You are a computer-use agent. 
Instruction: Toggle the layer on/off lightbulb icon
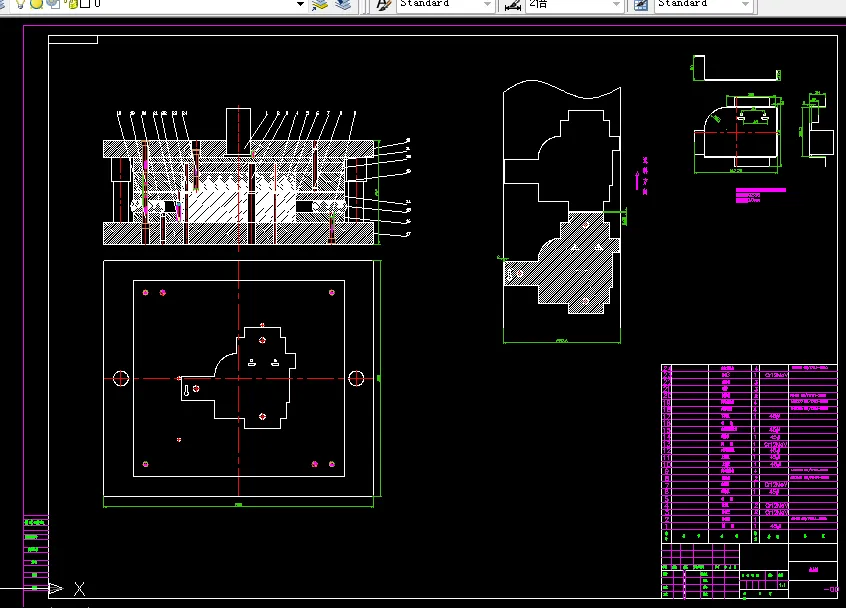pyautogui.click(x=21, y=4)
